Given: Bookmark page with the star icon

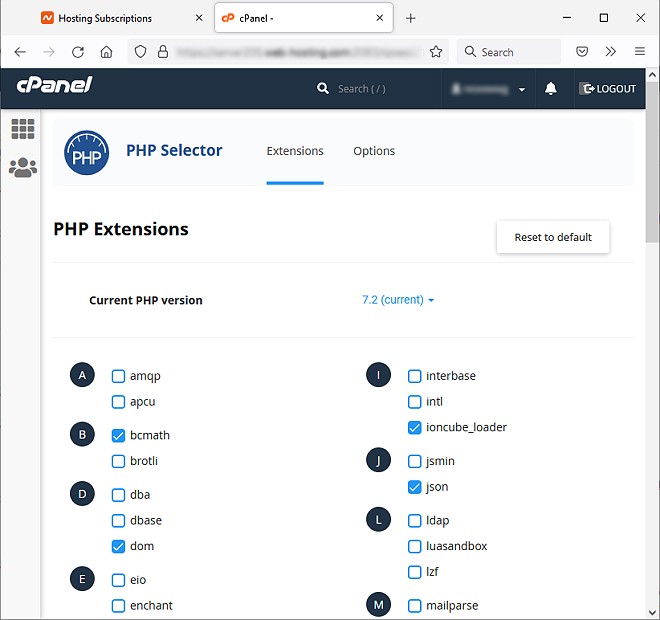Looking at the screenshot, I should click(x=436, y=52).
